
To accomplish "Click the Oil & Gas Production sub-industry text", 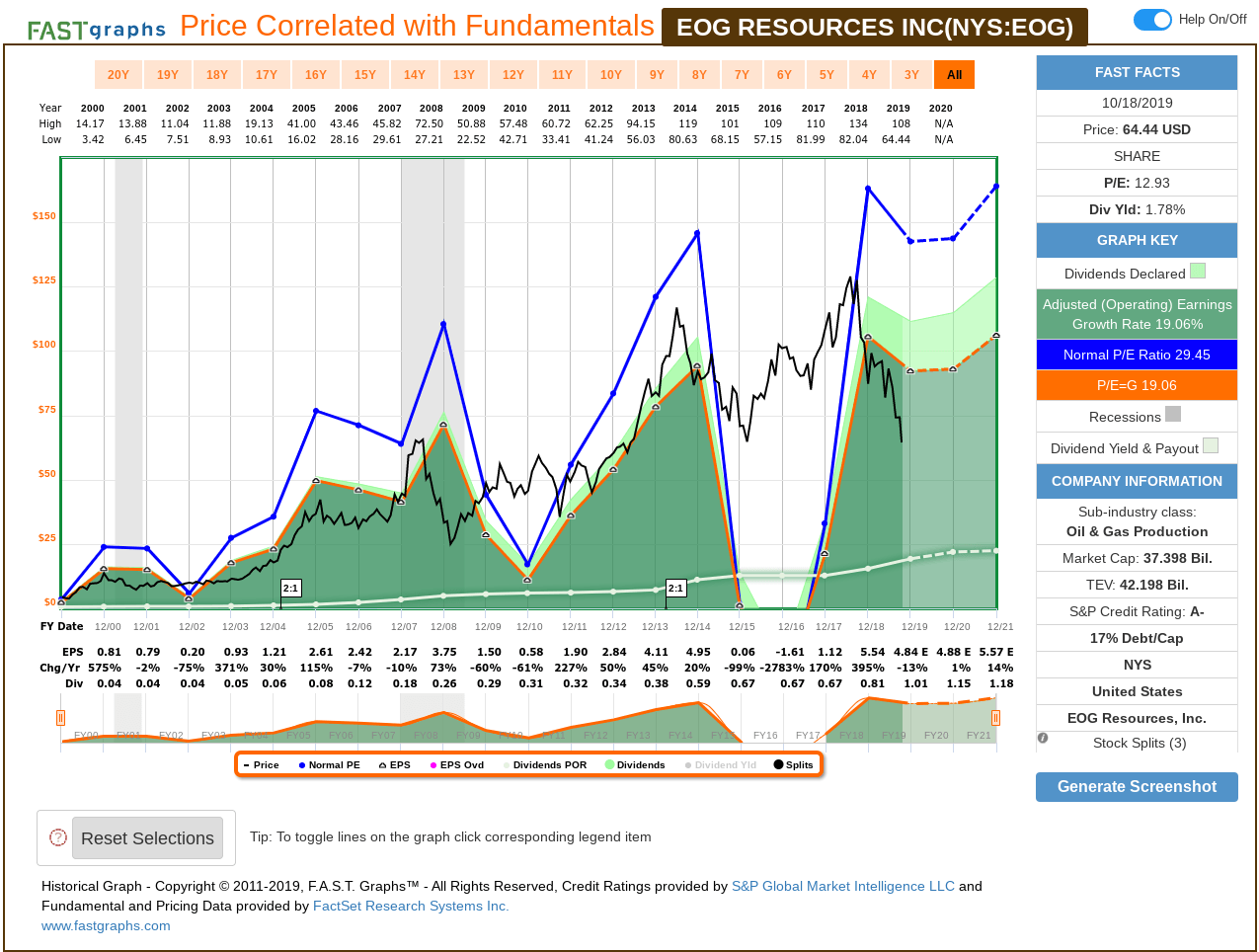I will coord(1137,531).
